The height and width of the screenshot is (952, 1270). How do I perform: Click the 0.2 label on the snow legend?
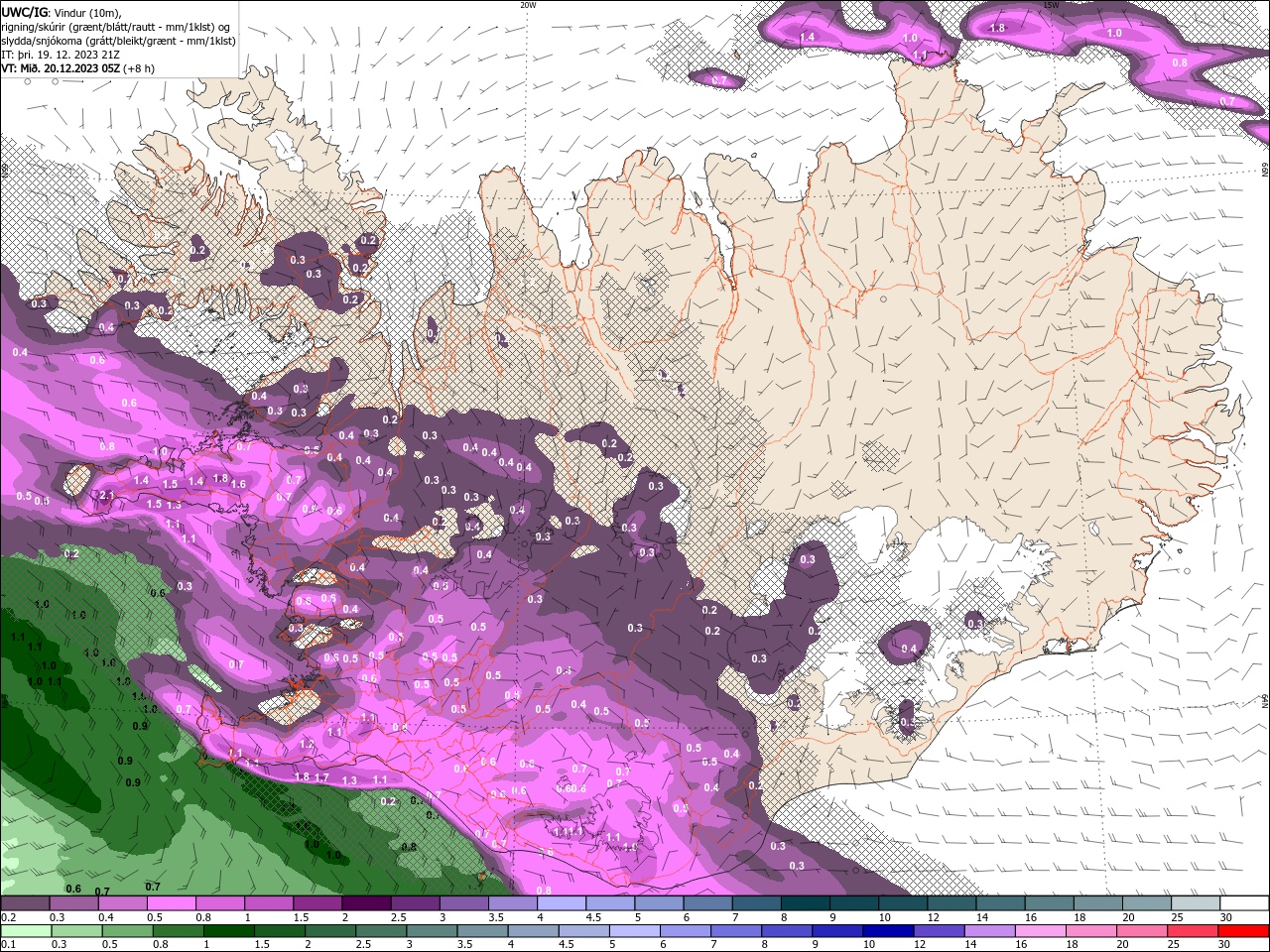10,917
